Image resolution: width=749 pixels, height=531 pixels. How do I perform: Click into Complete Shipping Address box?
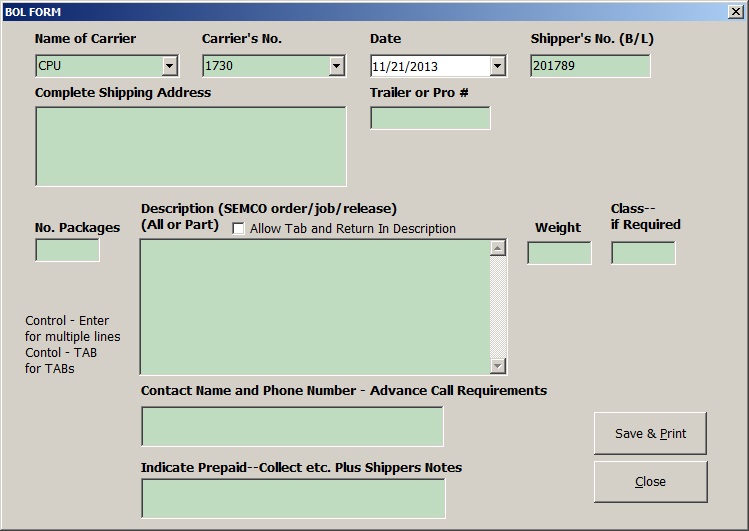tap(190, 146)
